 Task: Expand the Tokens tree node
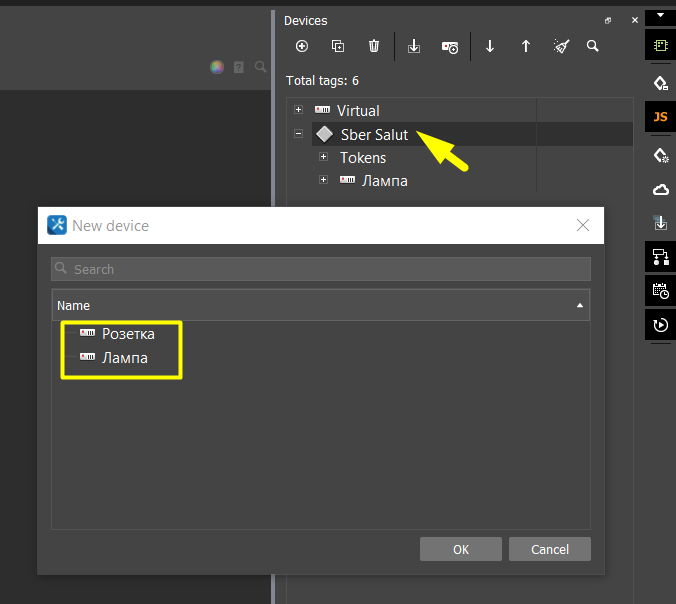[x=323, y=157]
